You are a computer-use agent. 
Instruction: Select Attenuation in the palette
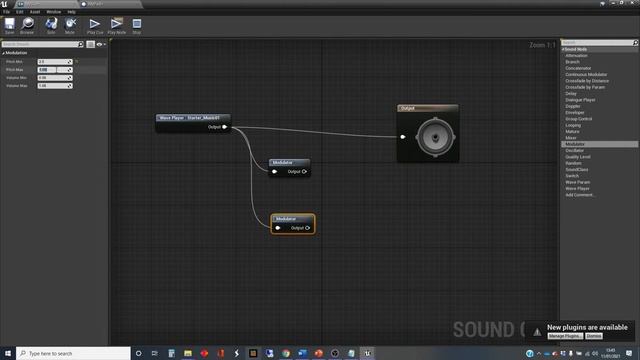point(576,56)
